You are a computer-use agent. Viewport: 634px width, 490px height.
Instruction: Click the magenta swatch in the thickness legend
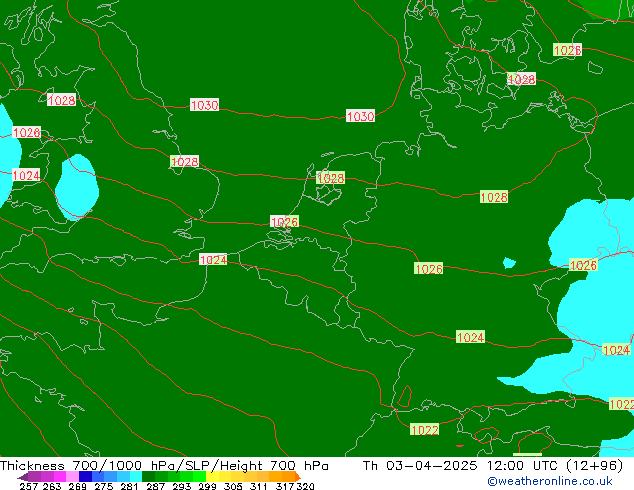coord(60,476)
